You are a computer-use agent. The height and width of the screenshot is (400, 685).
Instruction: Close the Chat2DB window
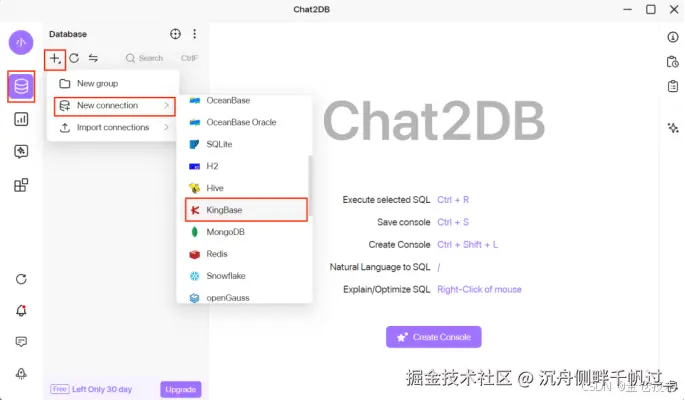coord(674,9)
